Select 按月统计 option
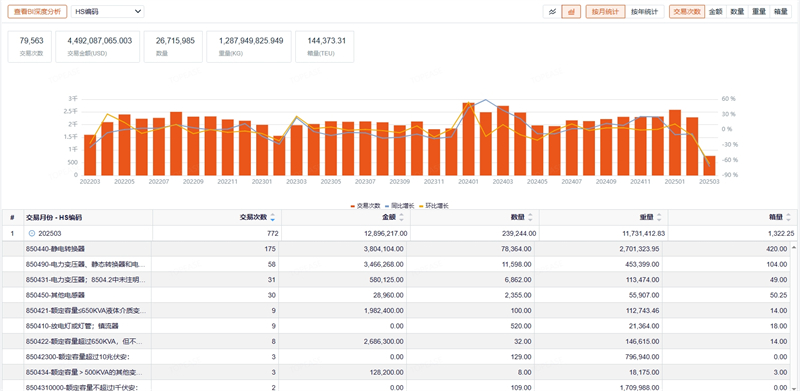The width and height of the screenshot is (800, 391). point(605,12)
